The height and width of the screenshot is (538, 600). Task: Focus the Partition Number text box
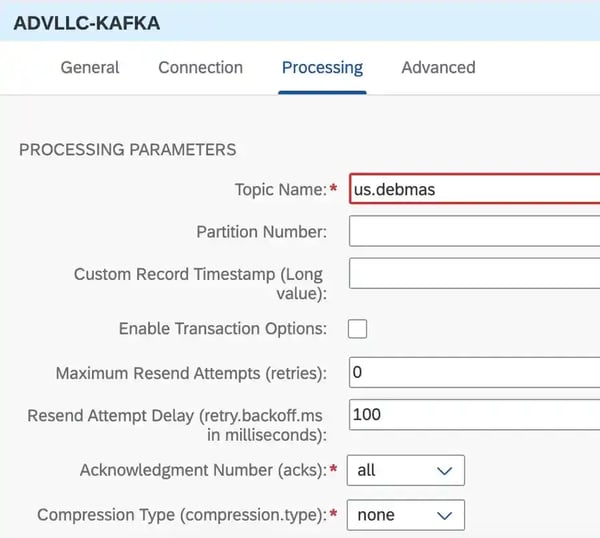point(474,232)
